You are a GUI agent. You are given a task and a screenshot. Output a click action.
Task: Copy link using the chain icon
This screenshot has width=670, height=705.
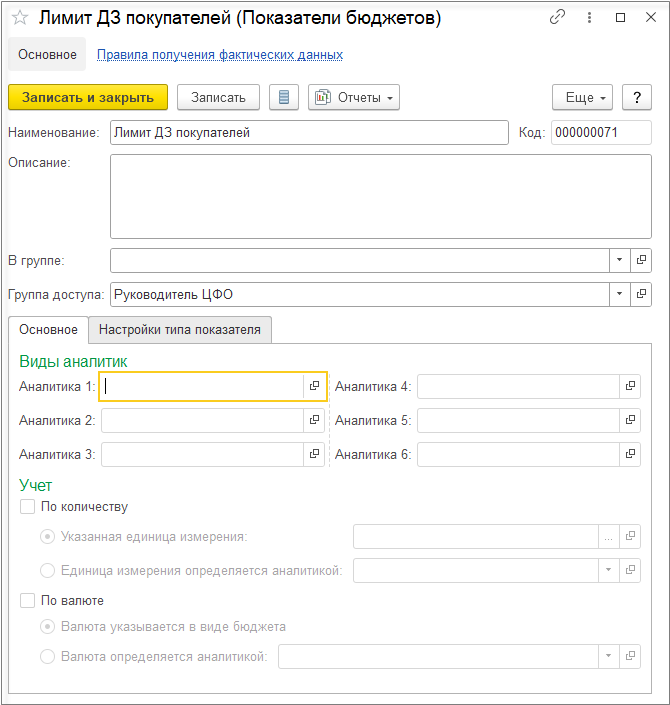click(x=558, y=18)
